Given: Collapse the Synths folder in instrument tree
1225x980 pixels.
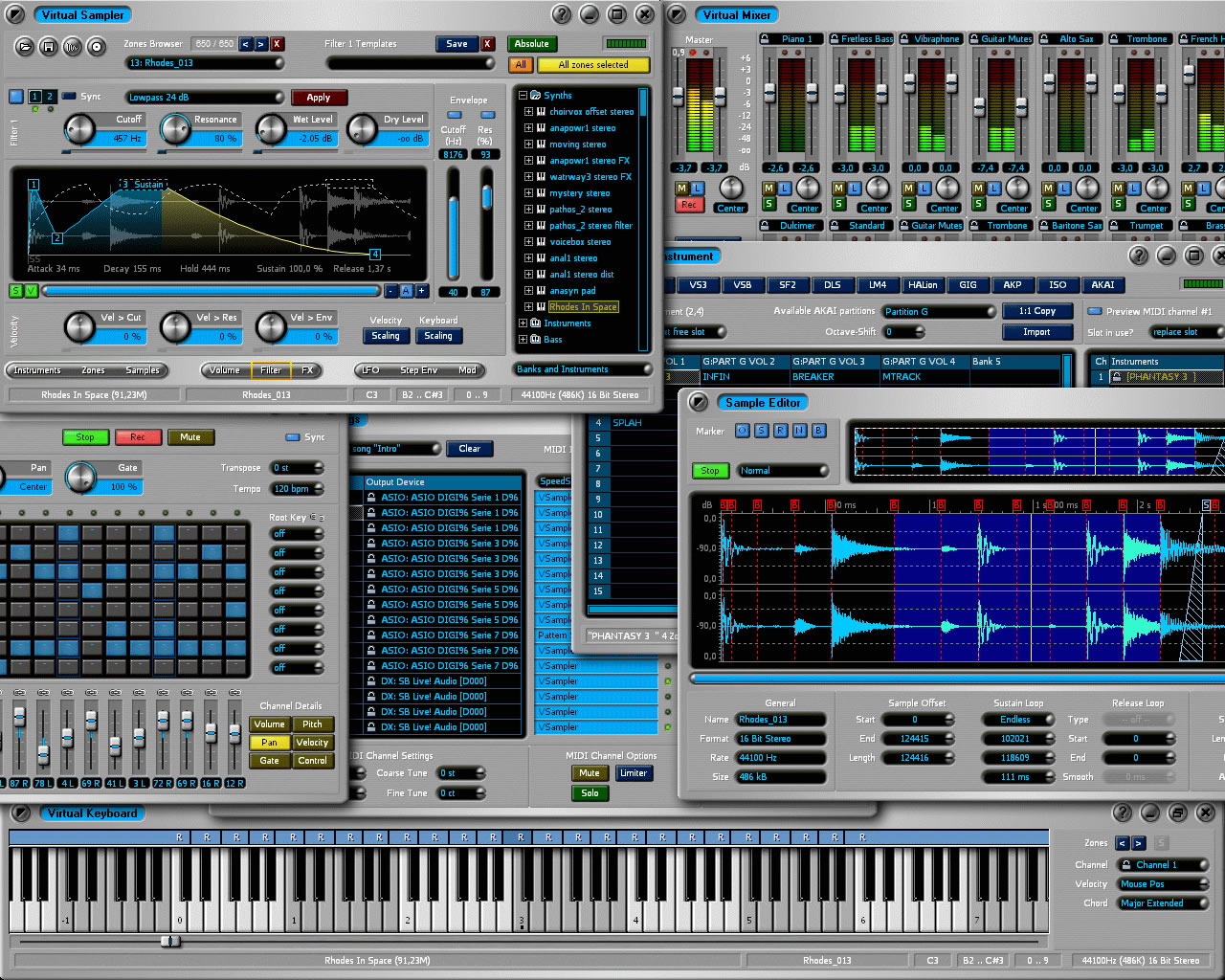Looking at the screenshot, I should [x=523, y=96].
